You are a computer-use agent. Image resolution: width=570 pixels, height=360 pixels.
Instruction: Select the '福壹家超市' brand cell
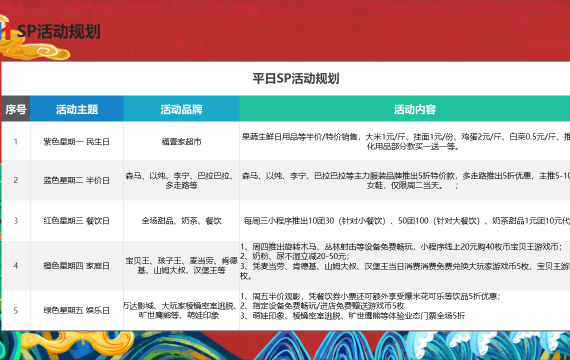click(x=181, y=141)
